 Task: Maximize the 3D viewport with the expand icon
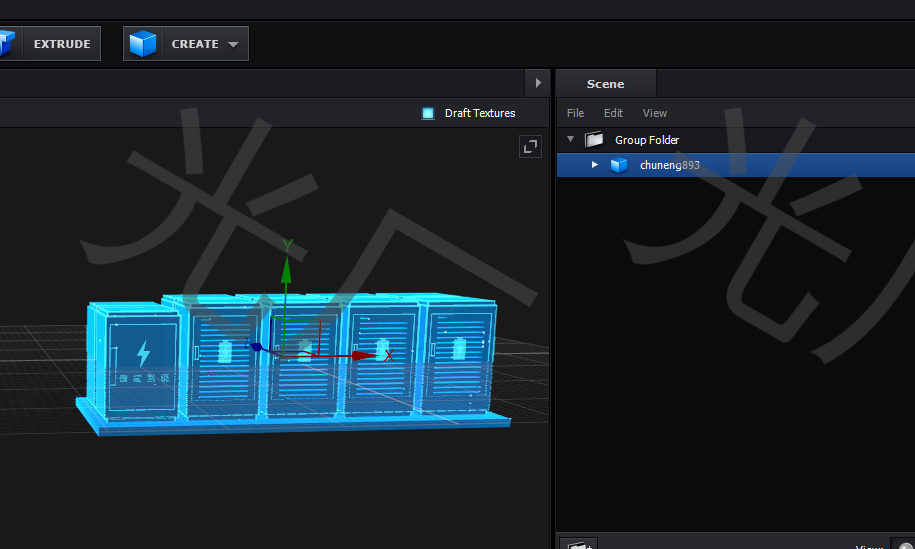click(530, 147)
